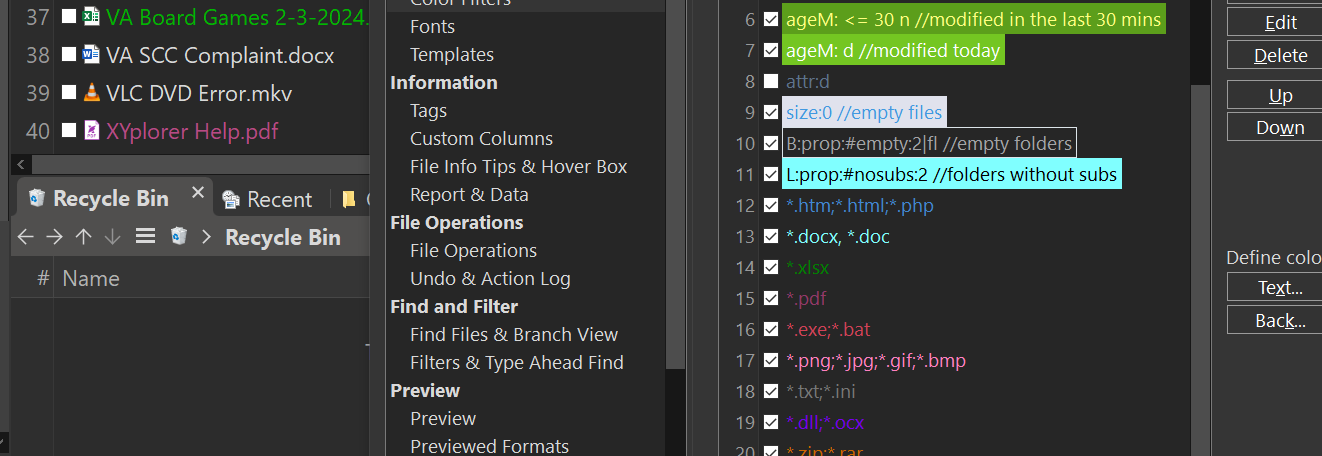
Task: Click the recycle bin icon on the Recycle Bin tab
Action: click(37, 198)
